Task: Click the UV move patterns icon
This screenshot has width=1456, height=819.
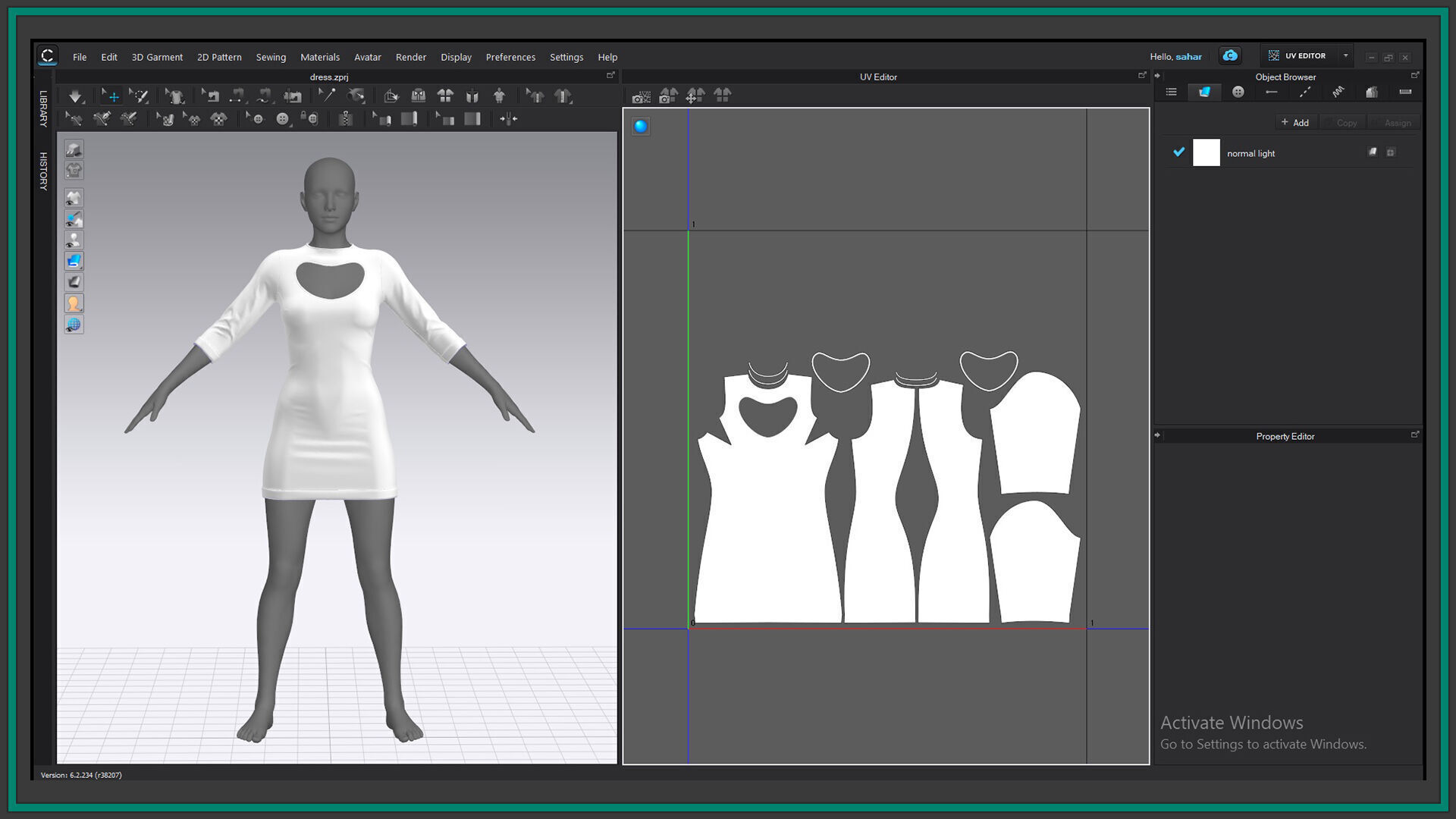Action: (x=695, y=96)
